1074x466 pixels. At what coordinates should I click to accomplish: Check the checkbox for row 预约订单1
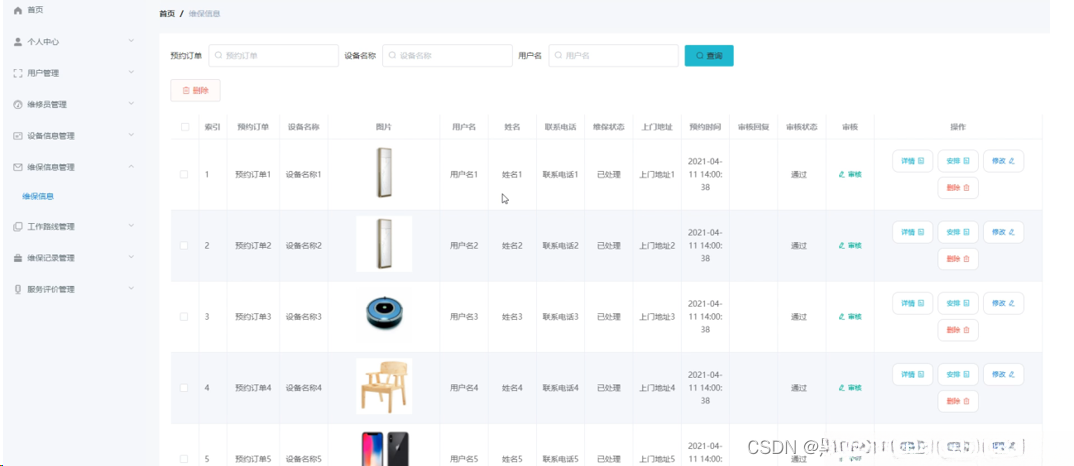pyautogui.click(x=184, y=175)
